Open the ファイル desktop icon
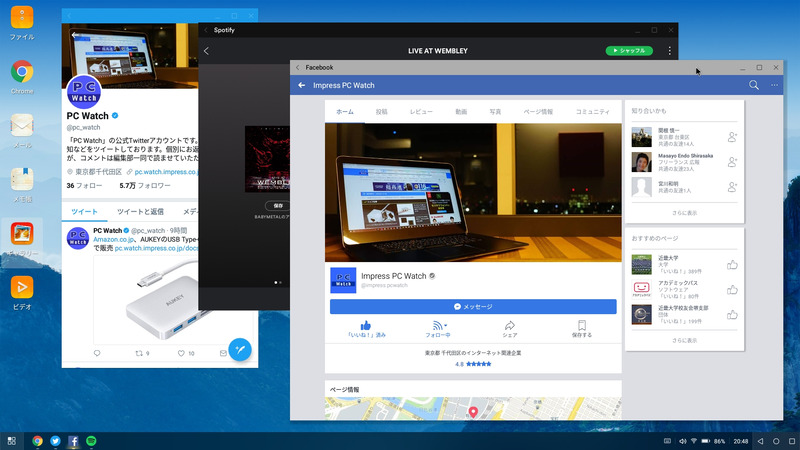The width and height of the screenshot is (800, 450). [22, 18]
